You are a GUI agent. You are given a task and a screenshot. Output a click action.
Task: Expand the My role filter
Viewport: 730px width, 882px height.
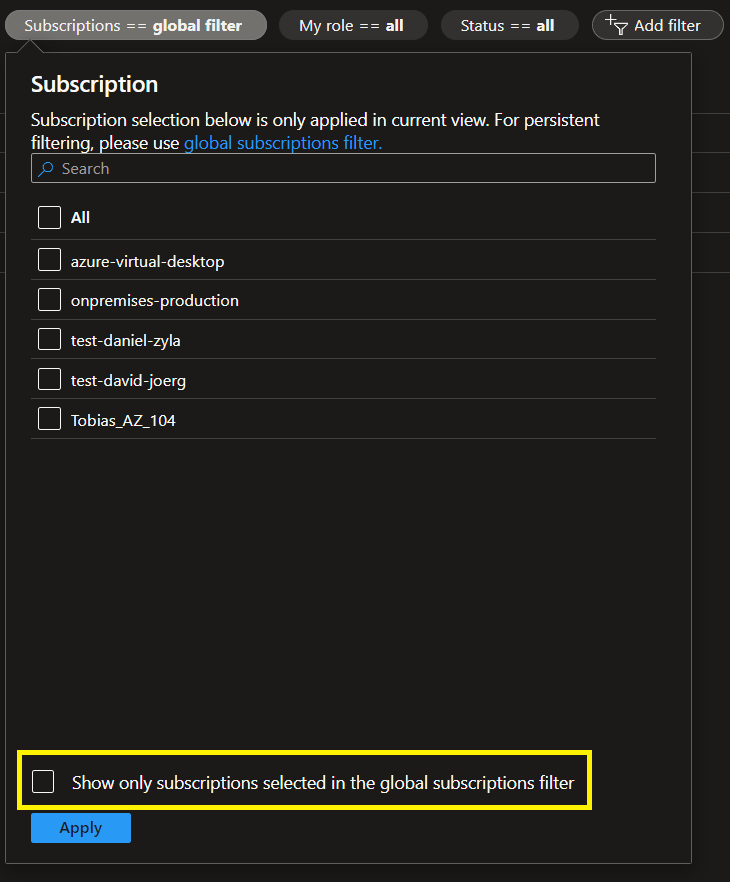(x=352, y=25)
